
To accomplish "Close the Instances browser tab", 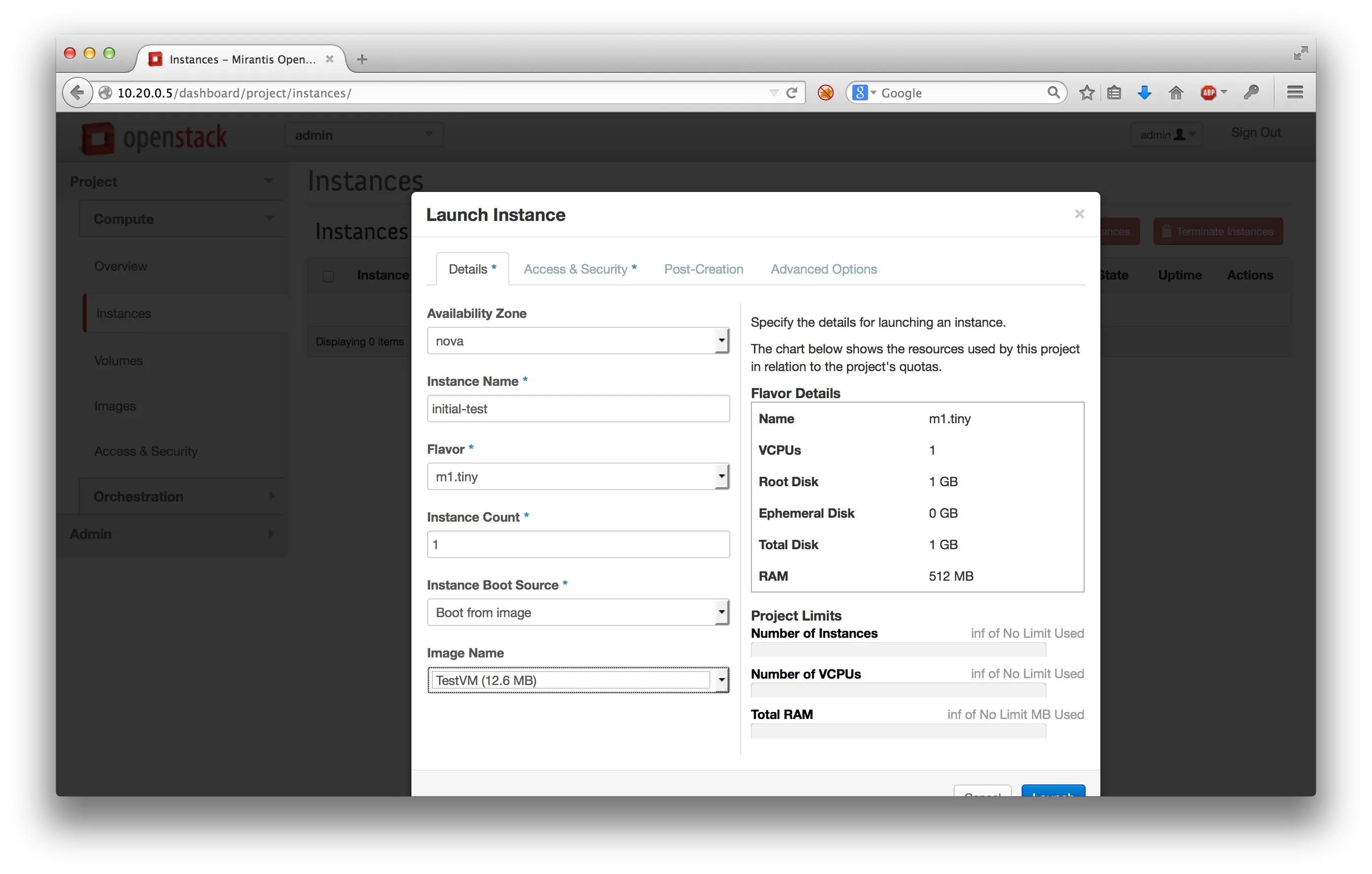I will click(329, 59).
